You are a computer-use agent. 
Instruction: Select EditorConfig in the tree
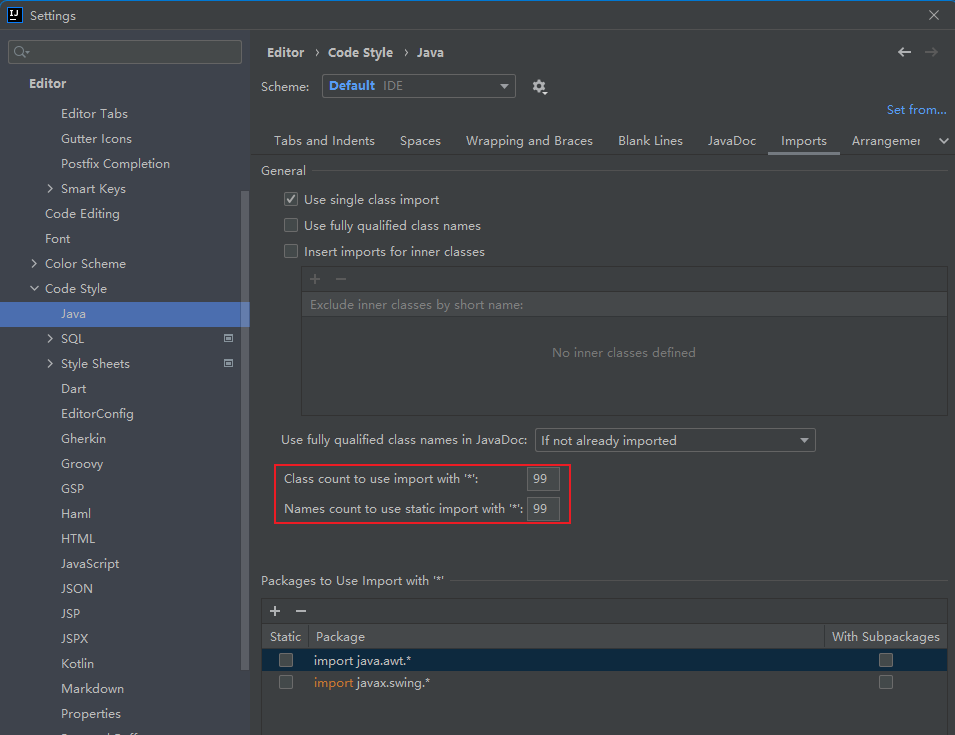[x=97, y=413]
